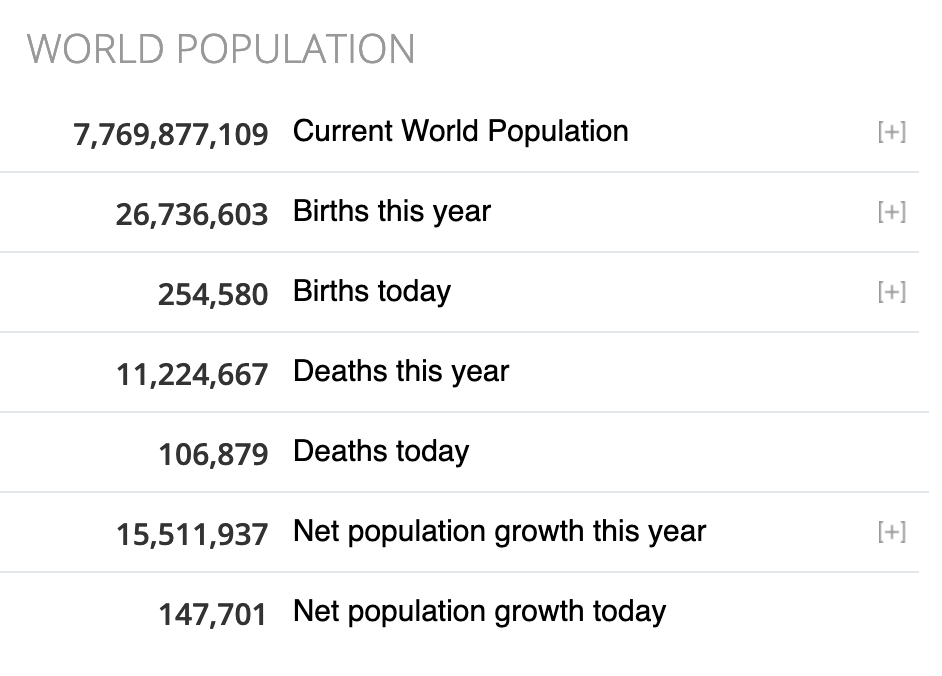This screenshot has width=942, height=676.
Task: Expand the Births this year row
Action: 891,212
